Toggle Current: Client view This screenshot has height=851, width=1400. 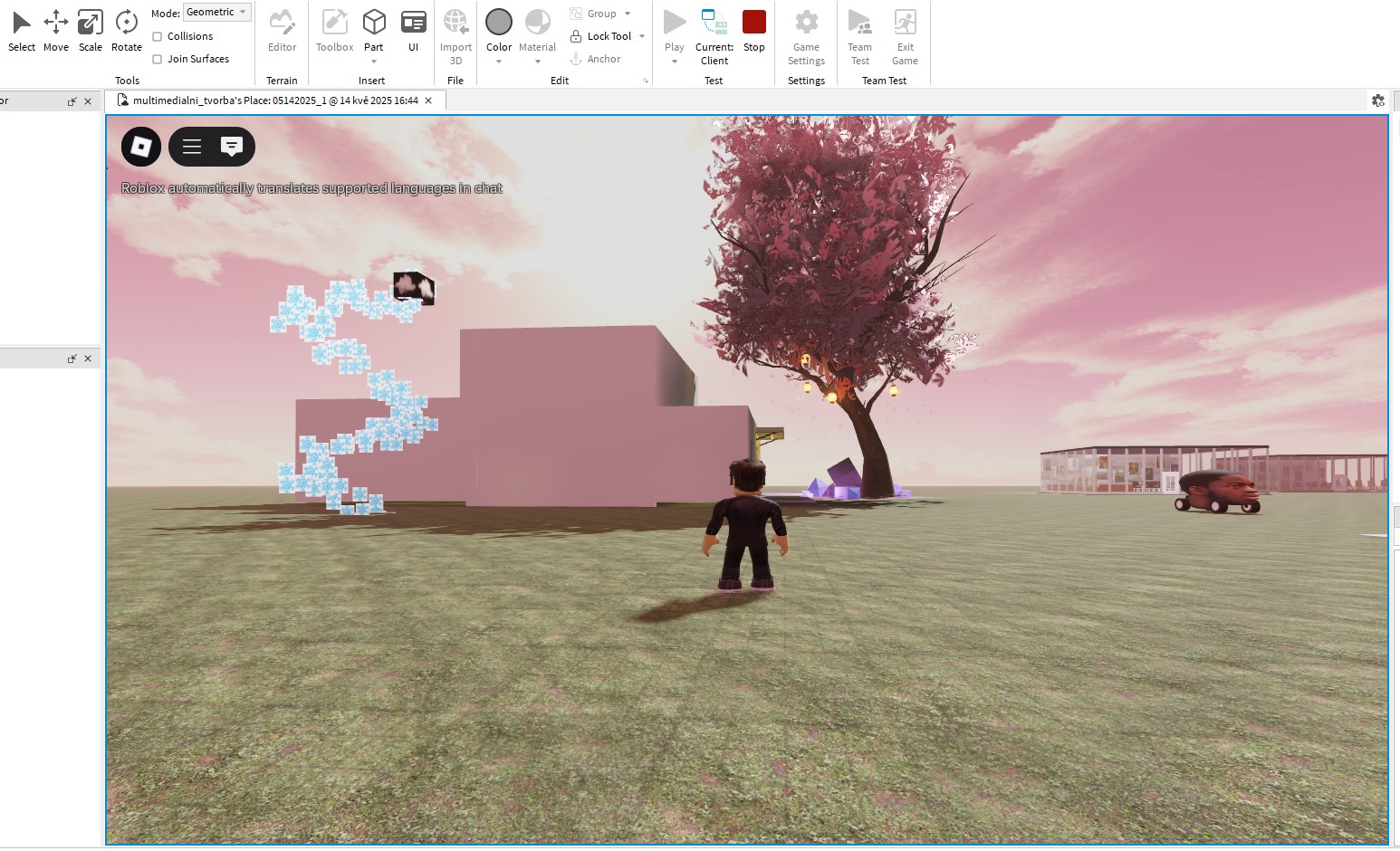pos(714,36)
